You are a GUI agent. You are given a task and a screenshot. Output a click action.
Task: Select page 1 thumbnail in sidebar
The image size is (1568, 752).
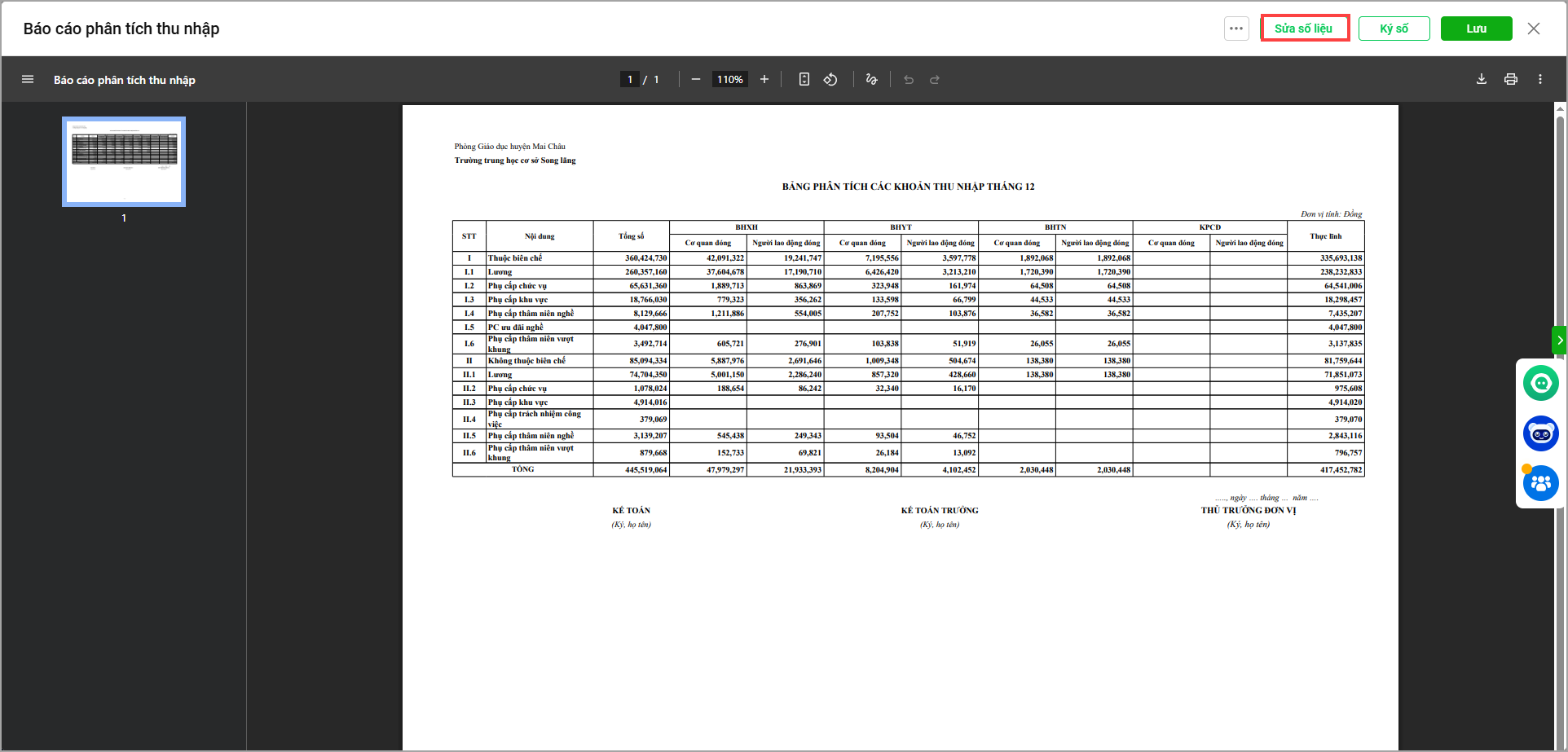coord(124,161)
